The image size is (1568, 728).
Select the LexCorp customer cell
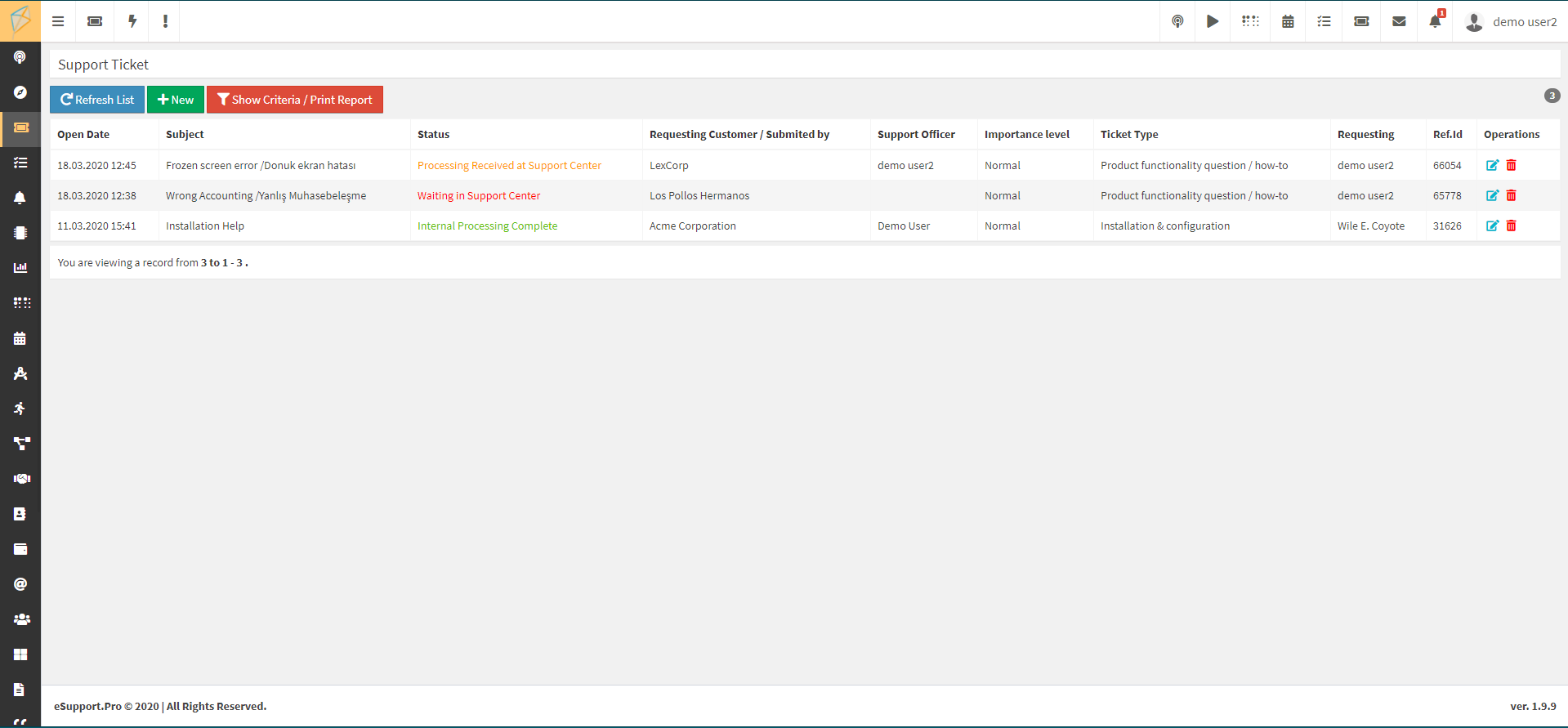(669, 165)
